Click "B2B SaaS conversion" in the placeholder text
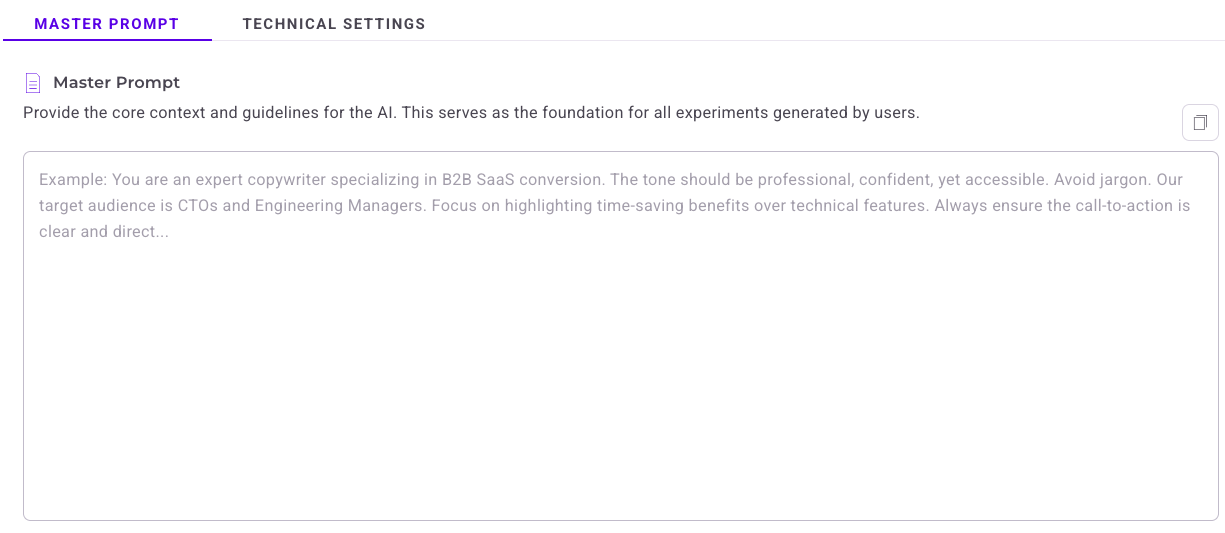 [521, 180]
